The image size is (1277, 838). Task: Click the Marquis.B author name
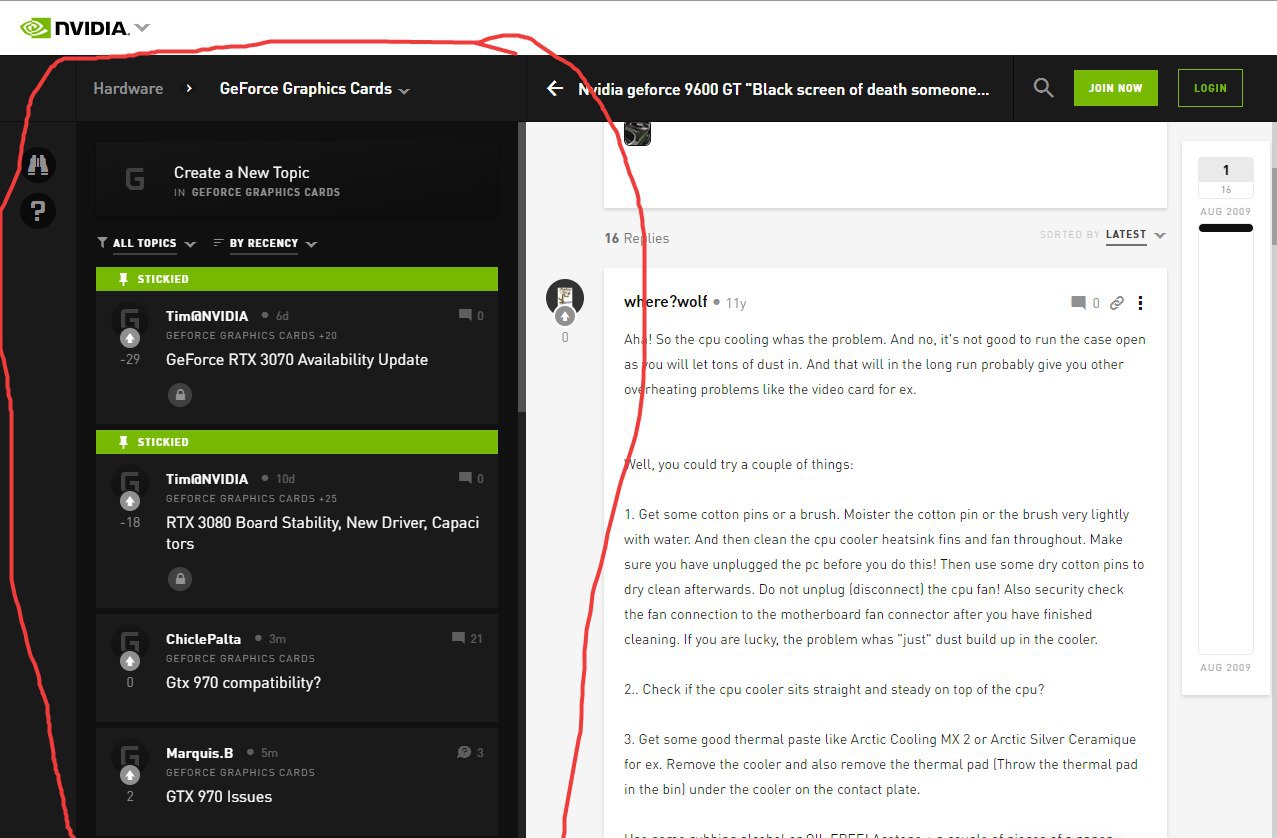point(200,753)
